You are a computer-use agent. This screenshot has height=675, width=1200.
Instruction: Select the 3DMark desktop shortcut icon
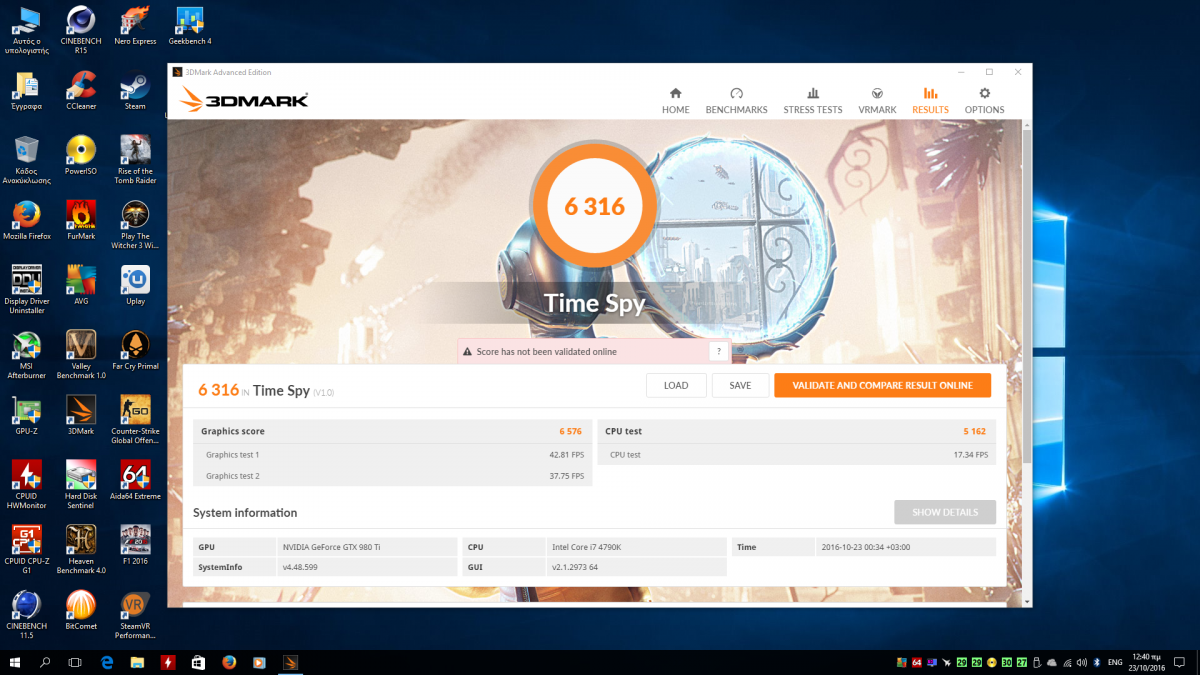point(81,416)
